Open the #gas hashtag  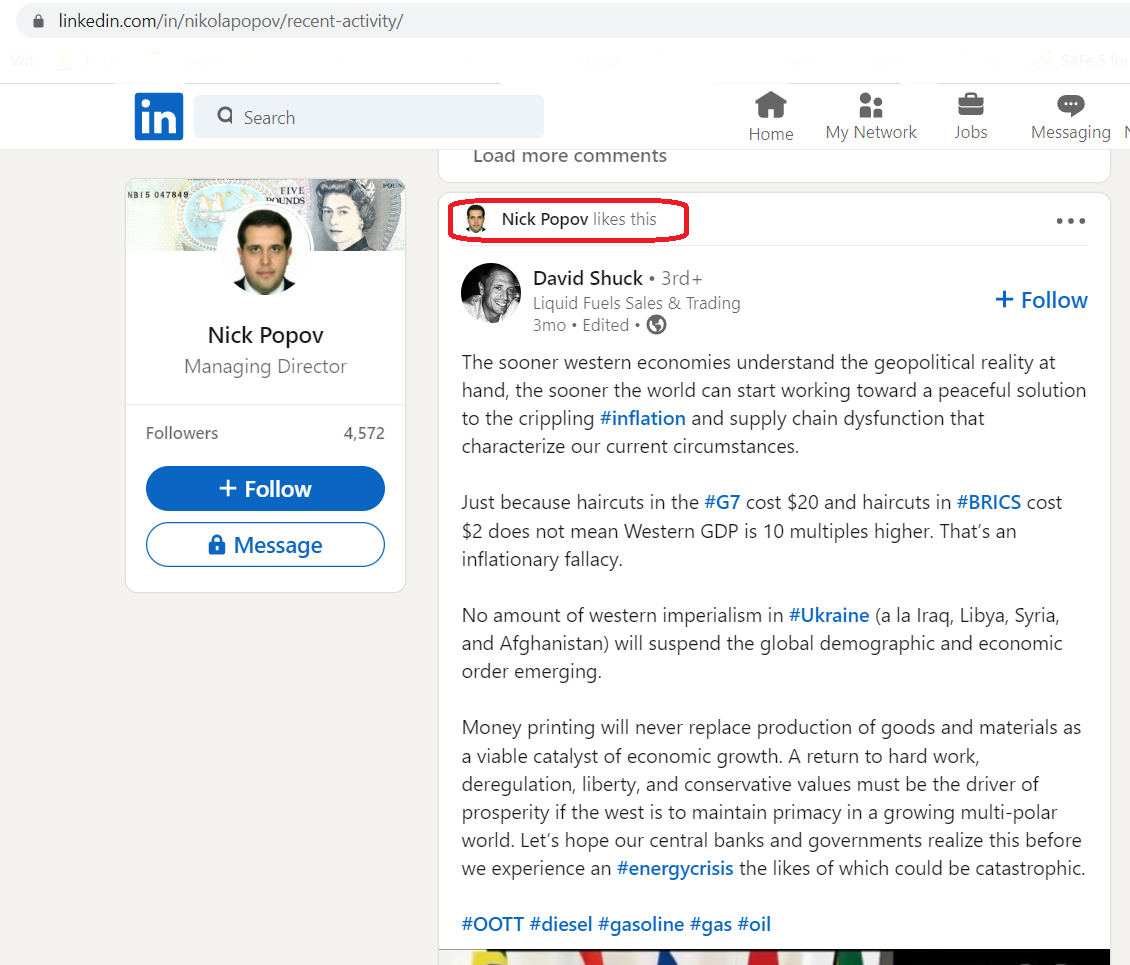pos(711,924)
